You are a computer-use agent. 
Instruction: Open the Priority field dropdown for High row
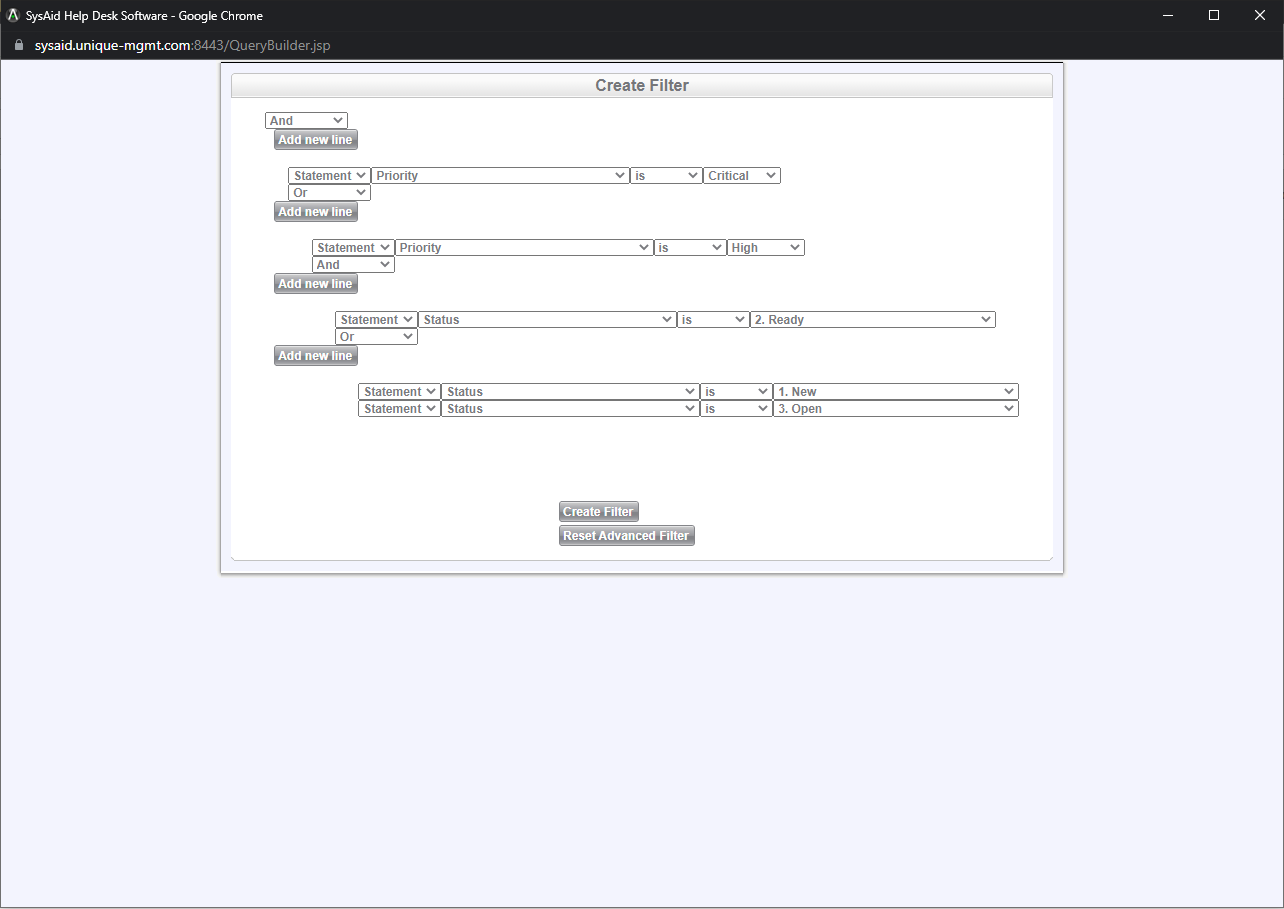coord(524,248)
